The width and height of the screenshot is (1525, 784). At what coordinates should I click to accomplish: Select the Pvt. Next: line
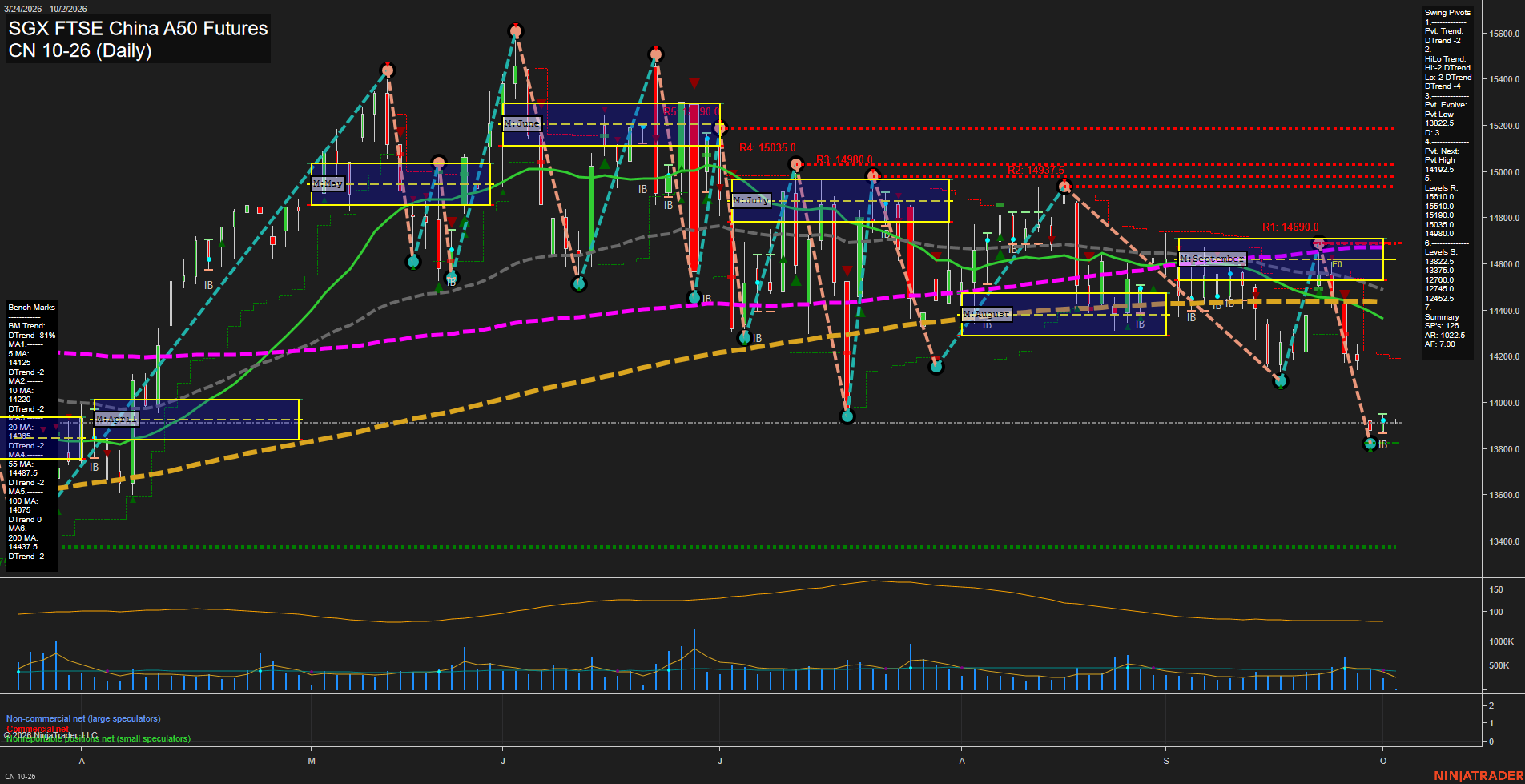tap(1442, 151)
